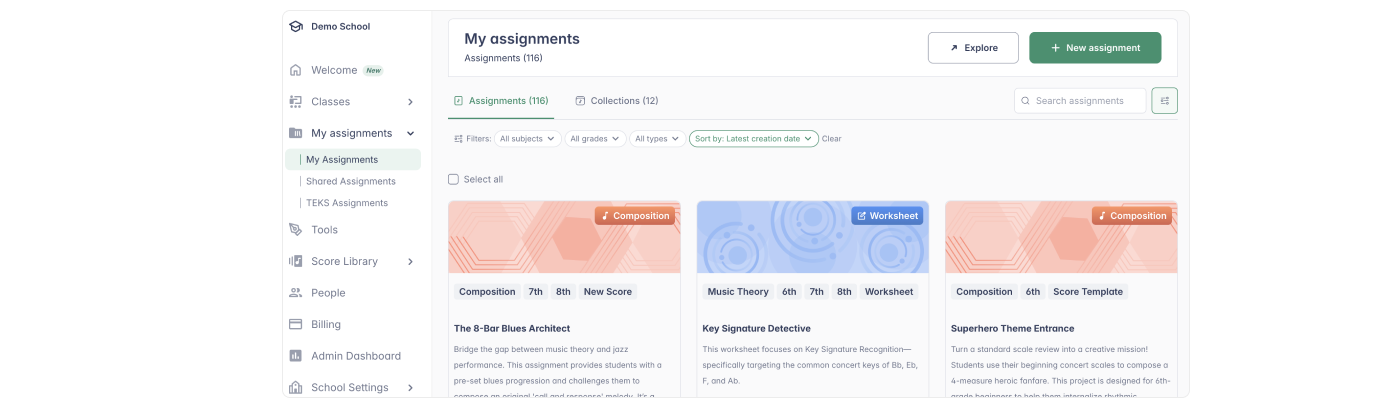Check the Select all checkbox

coord(453,179)
